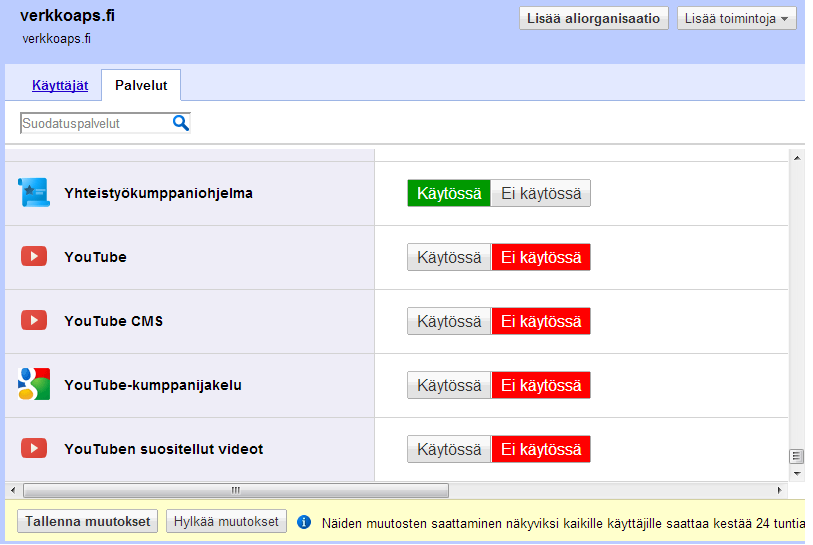Click the YouTube row play icon
The height and width of the screenshot is (545, 813).
(34, 257)
